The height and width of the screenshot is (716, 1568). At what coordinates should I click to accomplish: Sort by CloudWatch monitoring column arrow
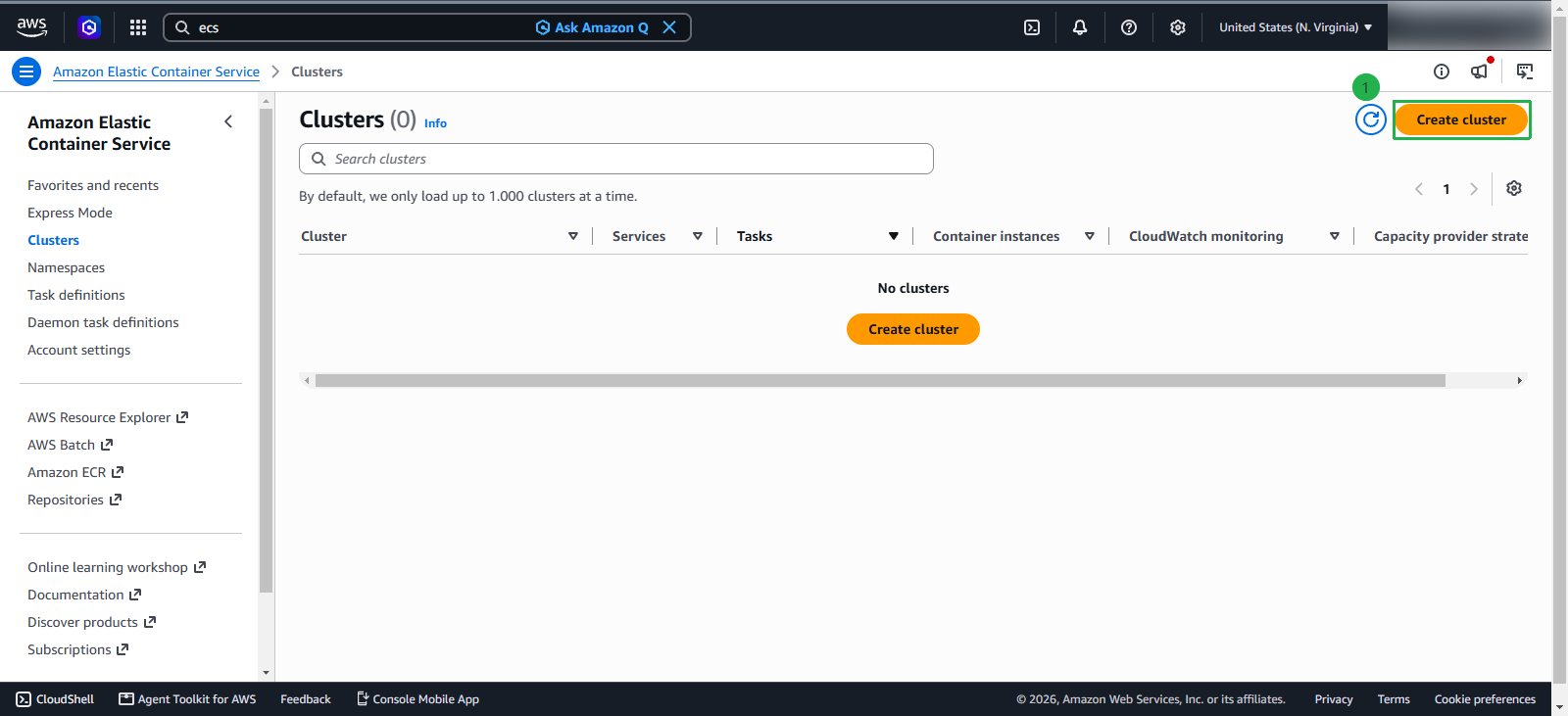(1335, 236)
